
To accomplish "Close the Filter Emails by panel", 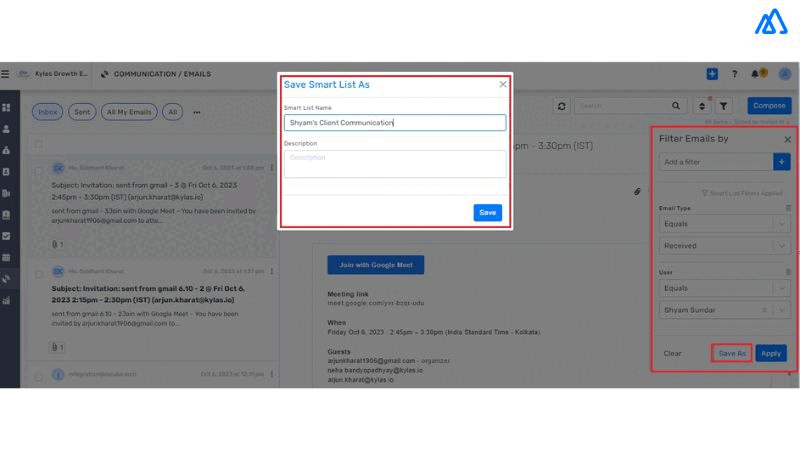I will click(x=787, y=139).
